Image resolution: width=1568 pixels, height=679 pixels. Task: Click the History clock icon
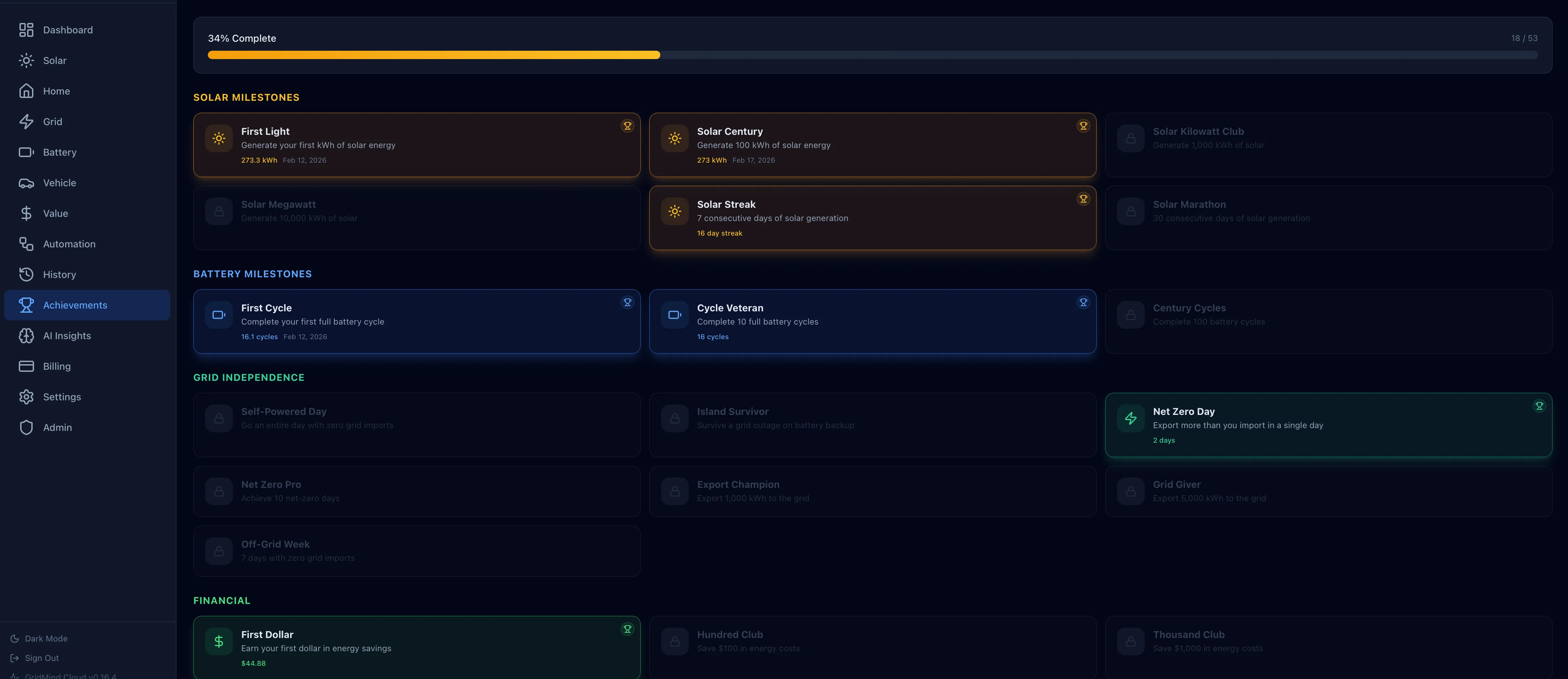pyautogui.click(x=26, y=275)
